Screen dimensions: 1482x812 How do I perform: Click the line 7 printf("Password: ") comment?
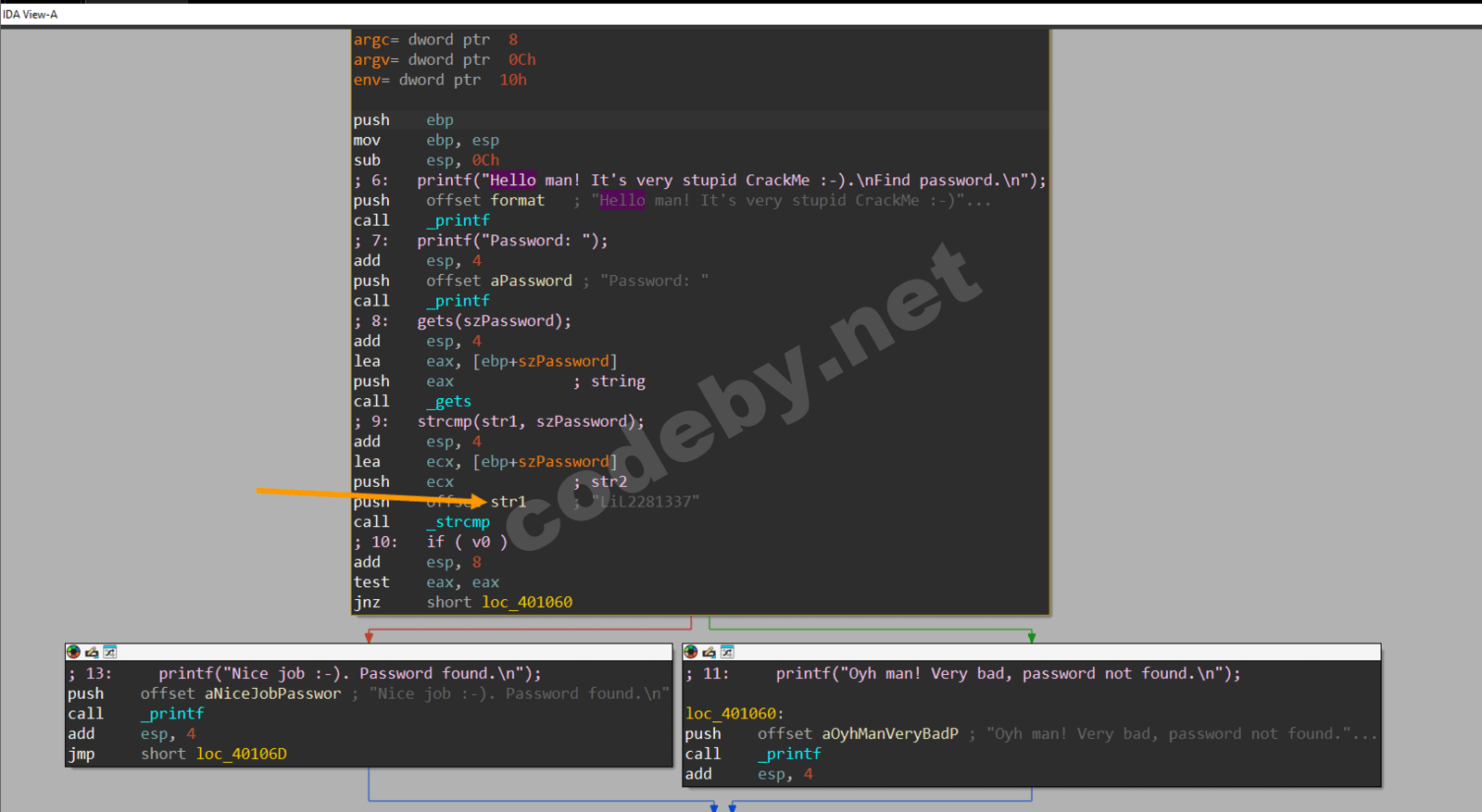481,241
